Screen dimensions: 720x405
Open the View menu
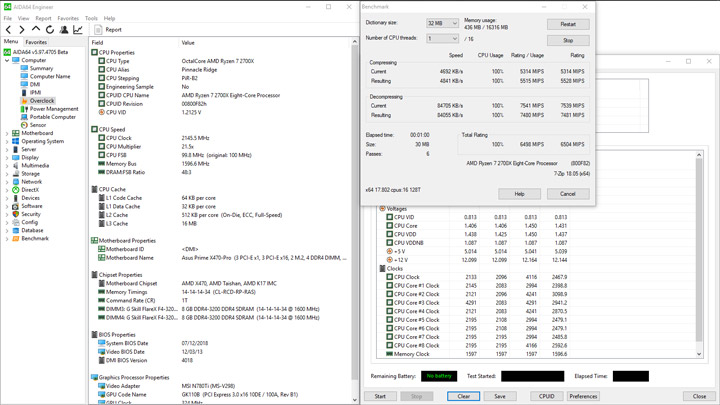coord(23,18)
